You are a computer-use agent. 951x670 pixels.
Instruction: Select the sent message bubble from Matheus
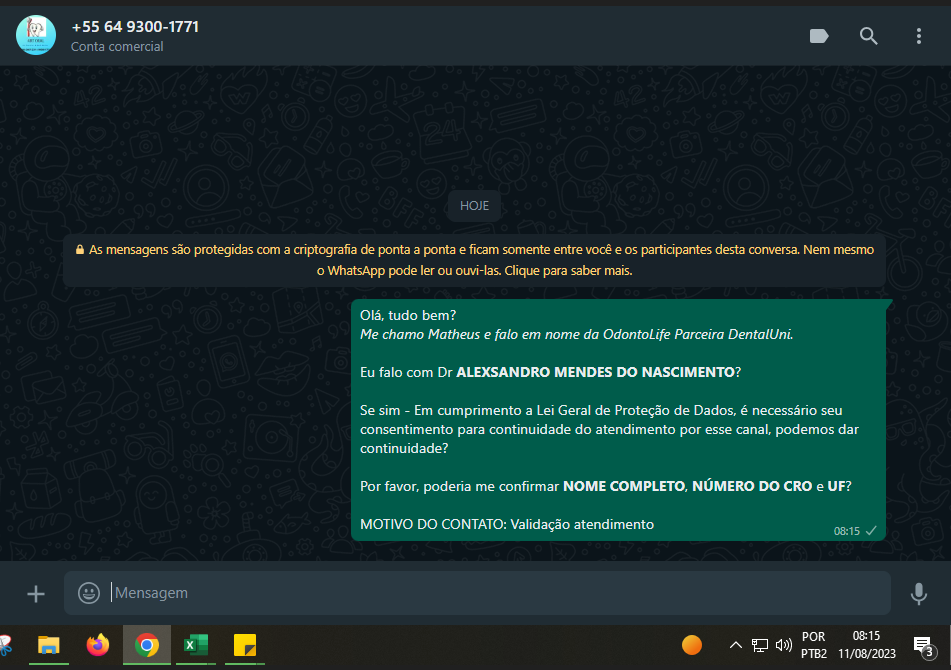coord(618,420)
